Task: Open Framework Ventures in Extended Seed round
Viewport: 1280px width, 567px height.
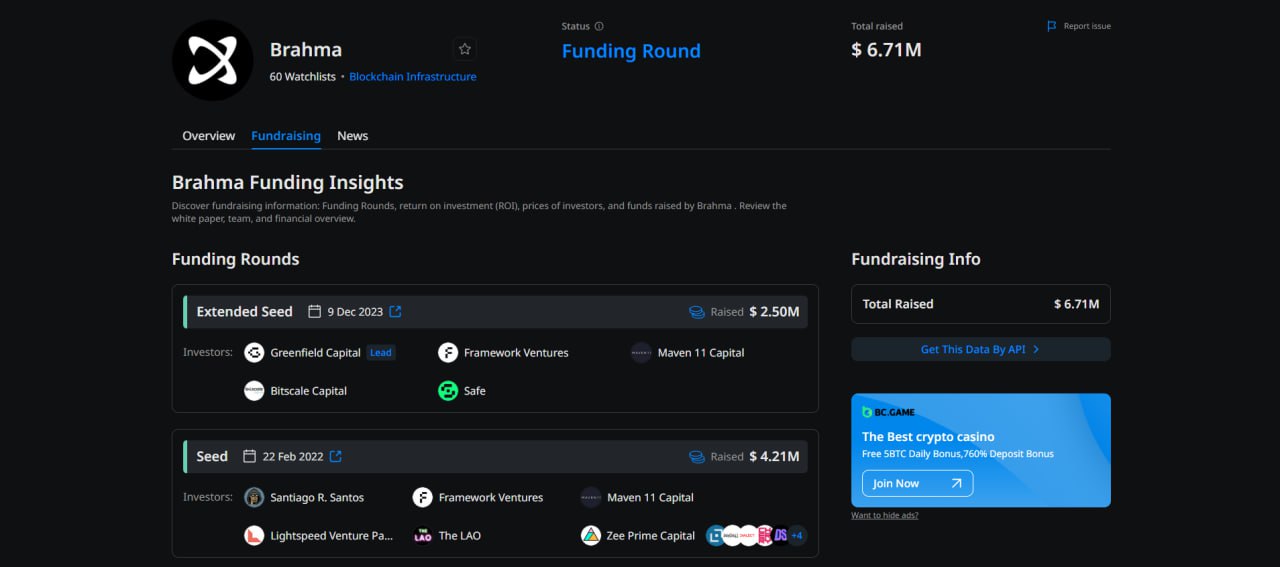Action: [x=516, y=353]
